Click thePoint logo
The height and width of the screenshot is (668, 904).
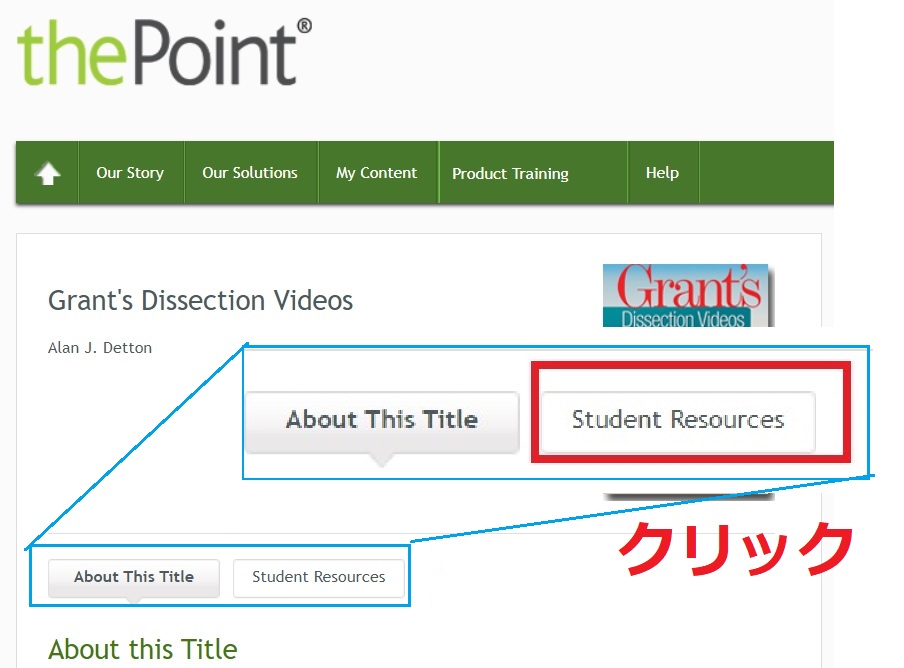click(164, 52)
